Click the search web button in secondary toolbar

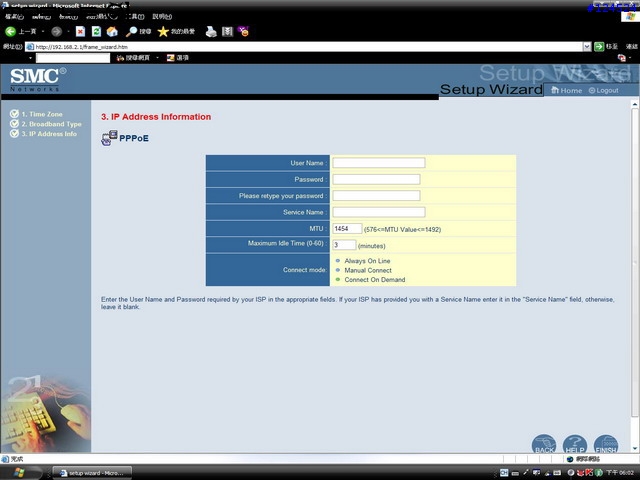(133, 58)
